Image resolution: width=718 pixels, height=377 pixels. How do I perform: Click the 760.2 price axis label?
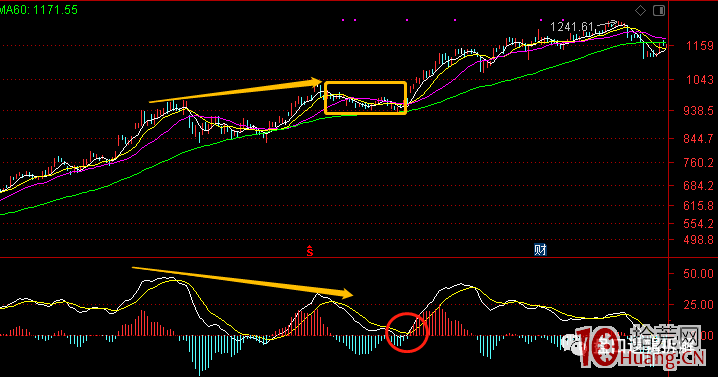[x=698, y=163]
